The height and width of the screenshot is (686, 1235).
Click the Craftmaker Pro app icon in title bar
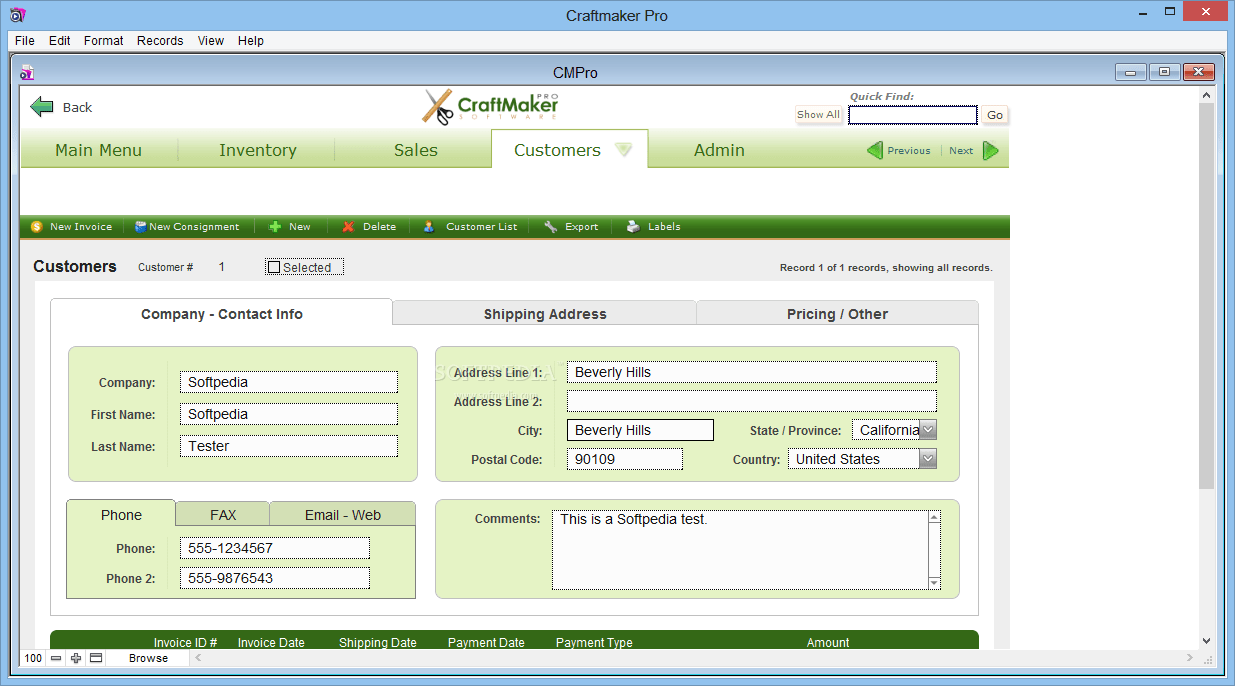(16, 15)
